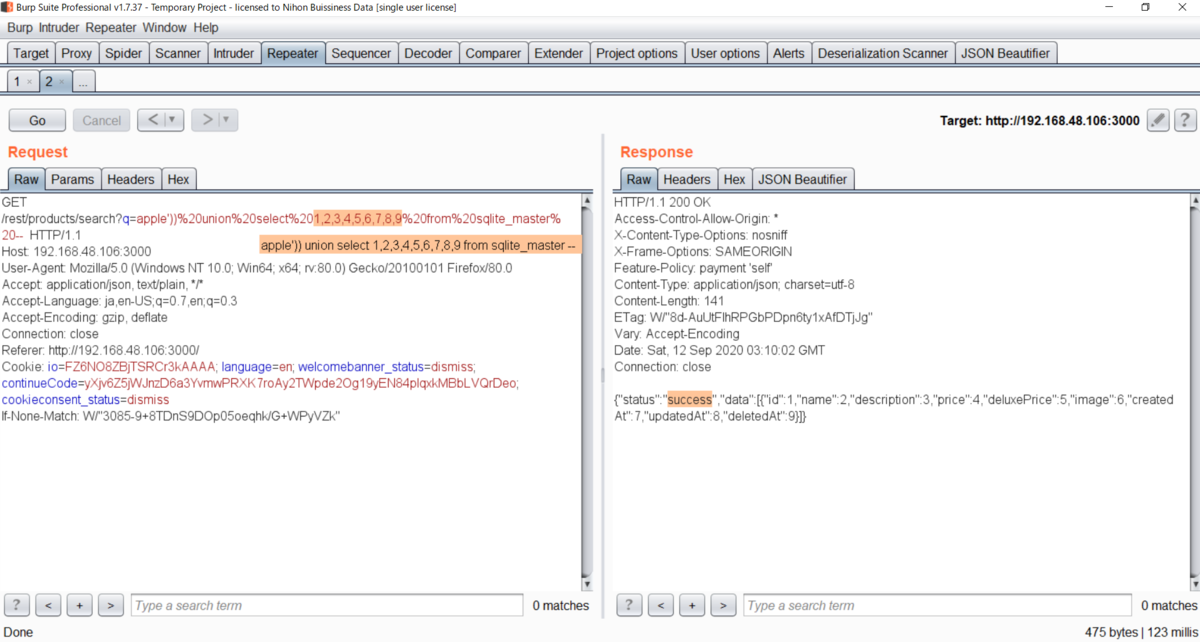Open the JSON Beautifier main tab
The width and height of the screenshot is (1200, 642).
point(1005,53)
